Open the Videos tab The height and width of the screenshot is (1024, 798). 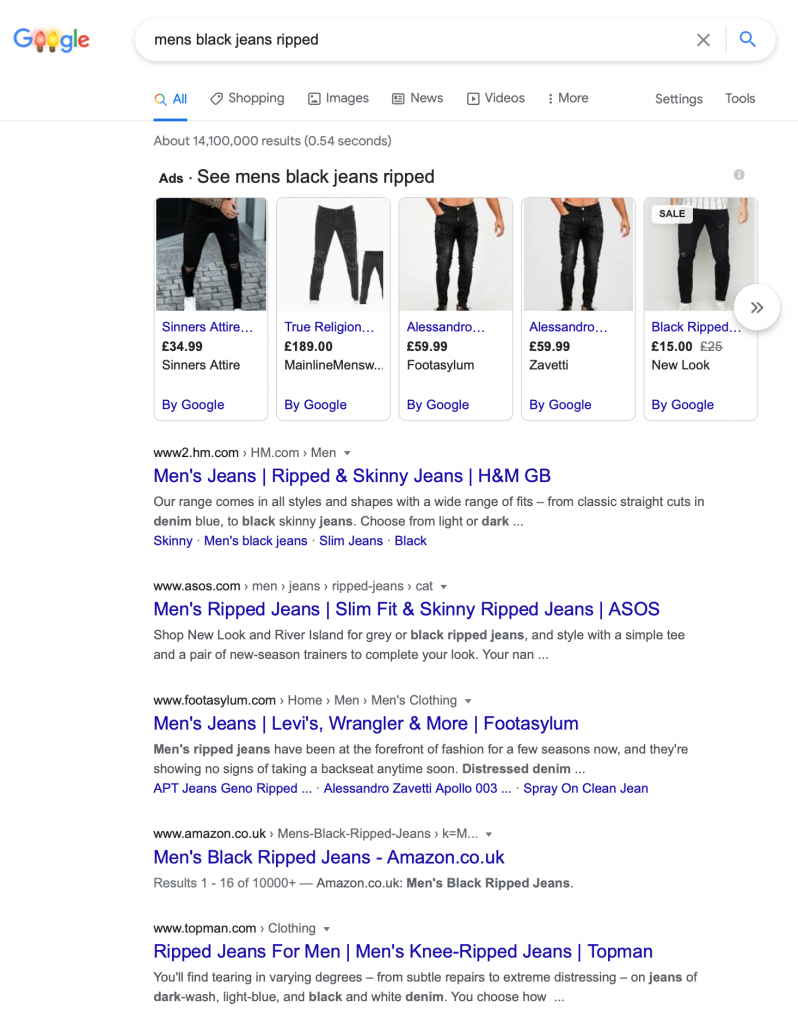coord(496,99)
